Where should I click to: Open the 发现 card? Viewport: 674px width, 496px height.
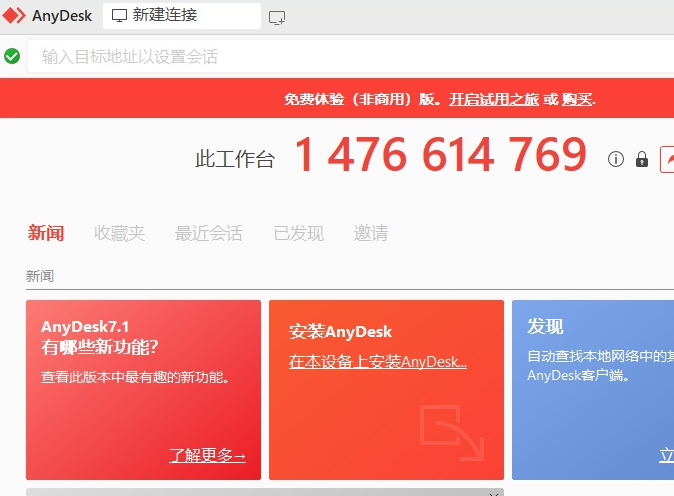[593, 390]
